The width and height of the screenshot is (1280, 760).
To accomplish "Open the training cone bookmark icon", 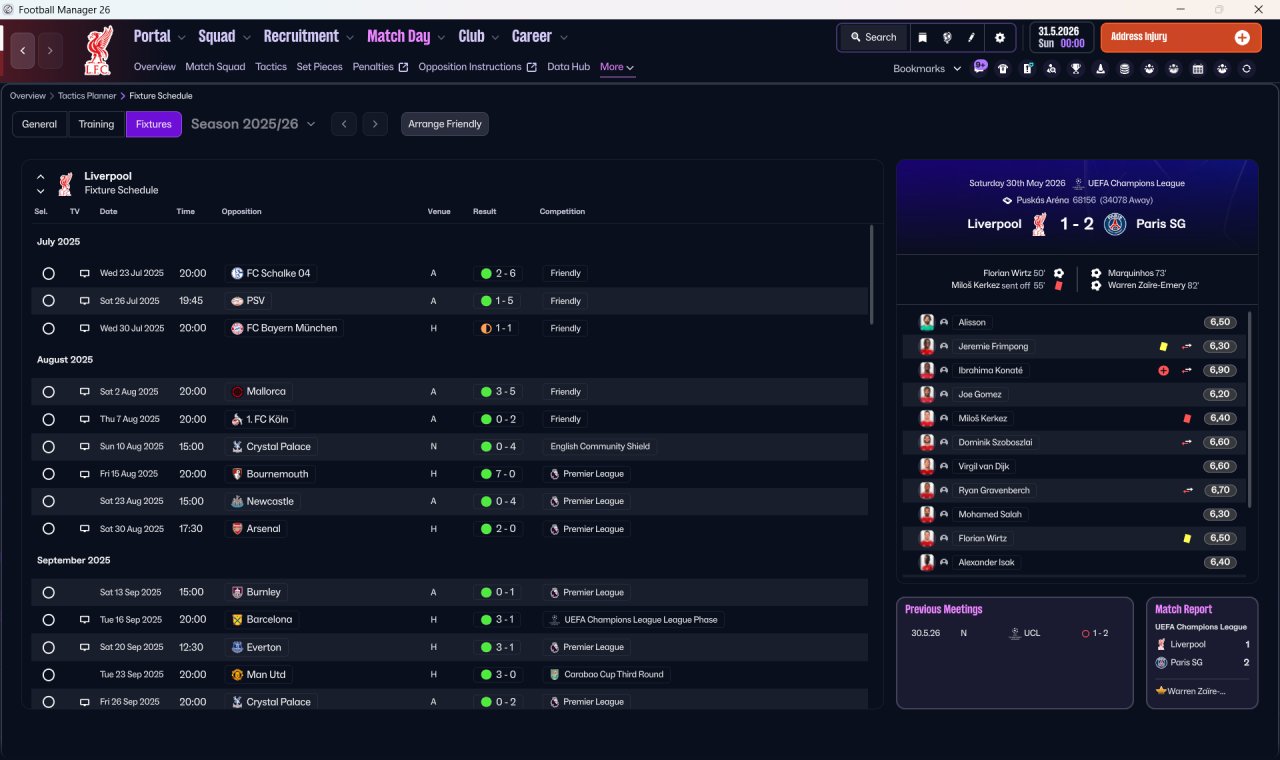I will pos(1101,69).
